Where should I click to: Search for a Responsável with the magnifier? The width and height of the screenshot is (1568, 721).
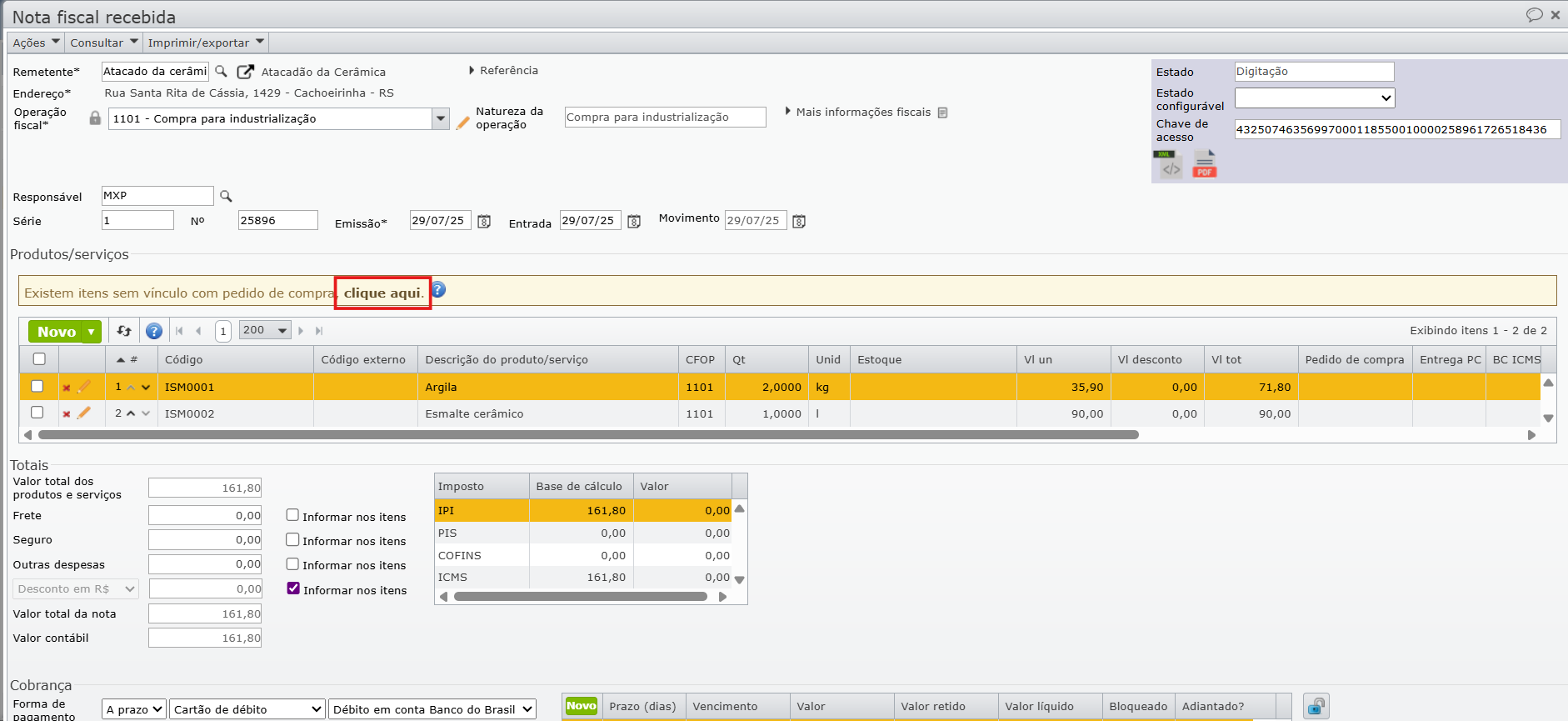pos(226,196)
